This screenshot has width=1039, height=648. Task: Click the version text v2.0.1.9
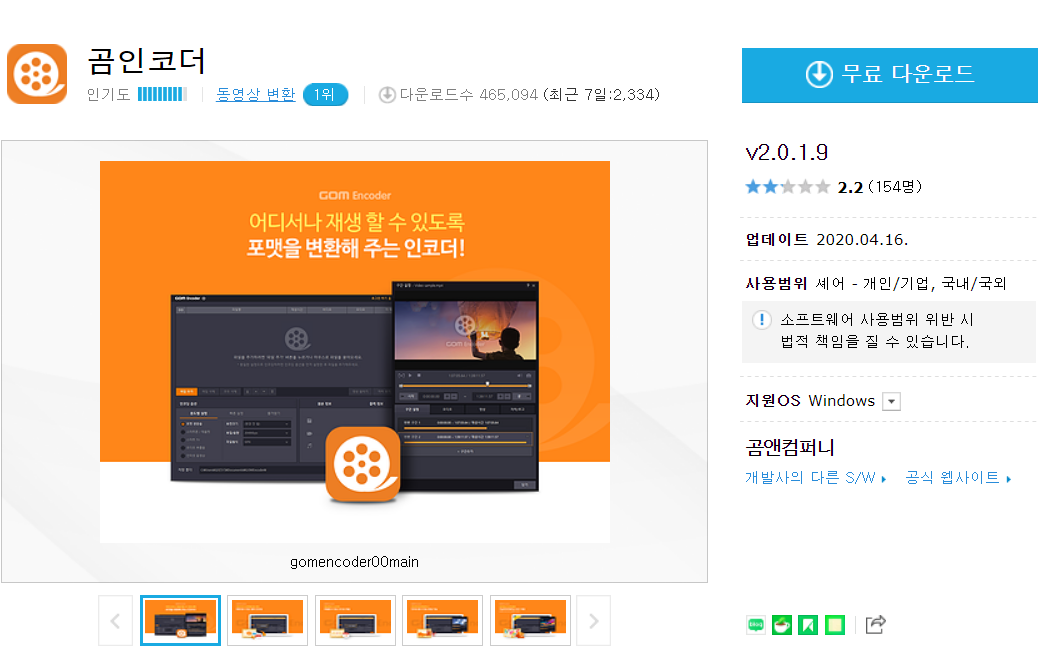tap(787, 153)
